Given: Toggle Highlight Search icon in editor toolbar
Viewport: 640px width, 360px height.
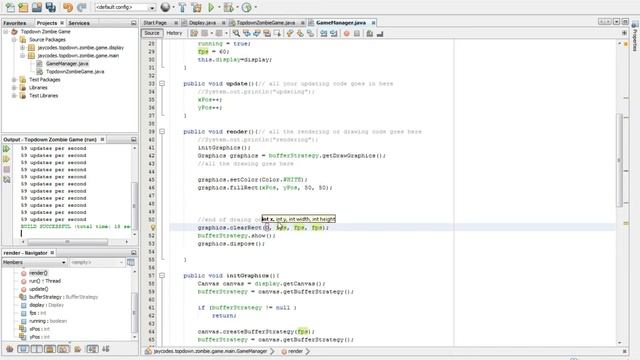Looking at the screenshot, I should coord(267,33).
